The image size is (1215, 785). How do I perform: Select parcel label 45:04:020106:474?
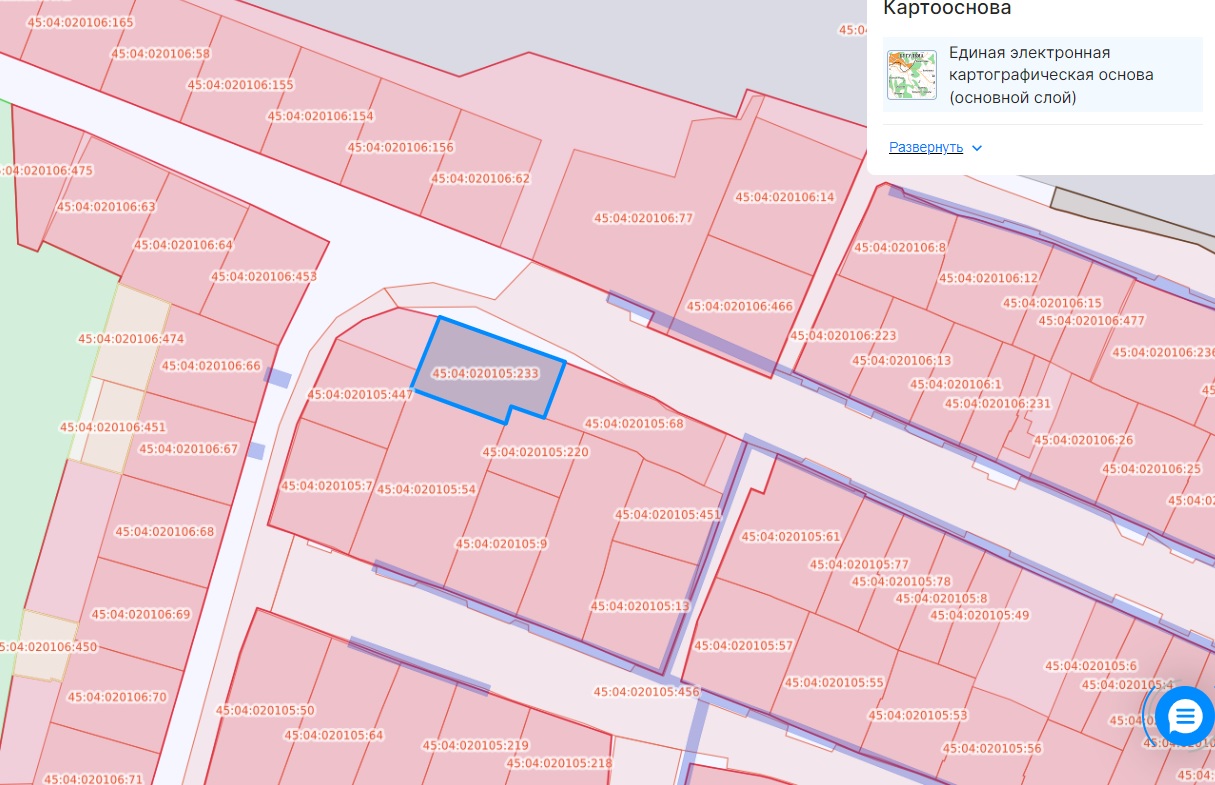[x=131, y=339]
